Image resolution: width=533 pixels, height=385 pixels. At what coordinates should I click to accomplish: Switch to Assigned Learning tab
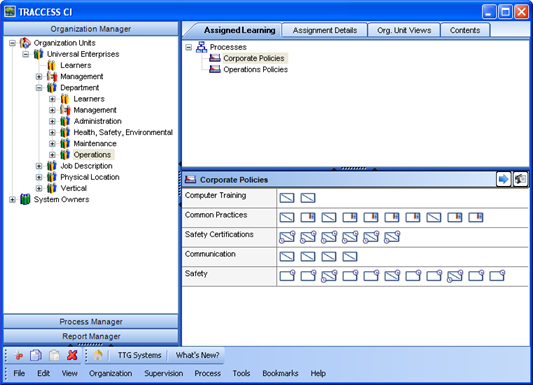pyautogui.click(x=239, y=30)
